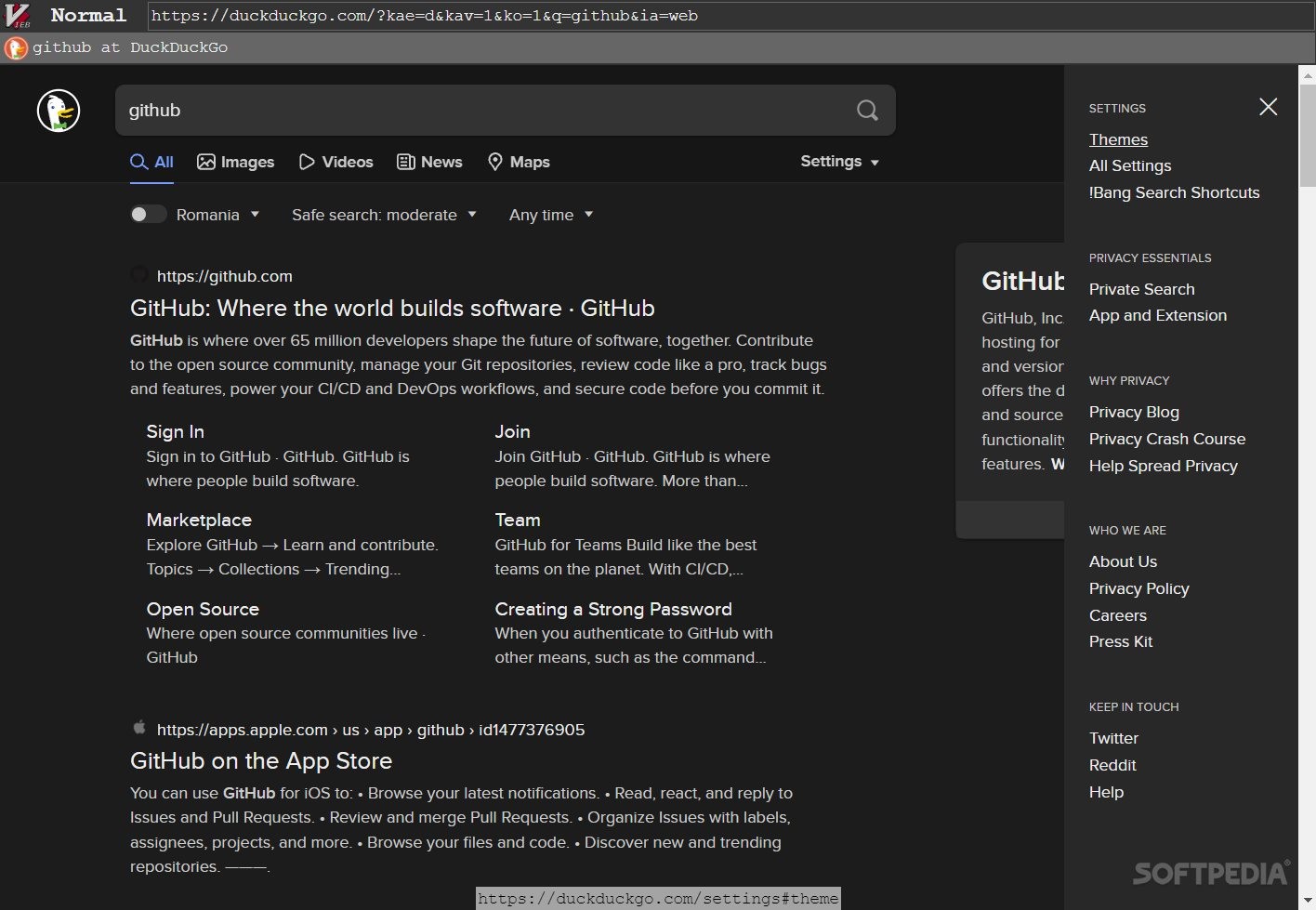Screen dimensions: 1316x910
Task: Click the magnifier search icon in search box
Action: click(867, 111)
